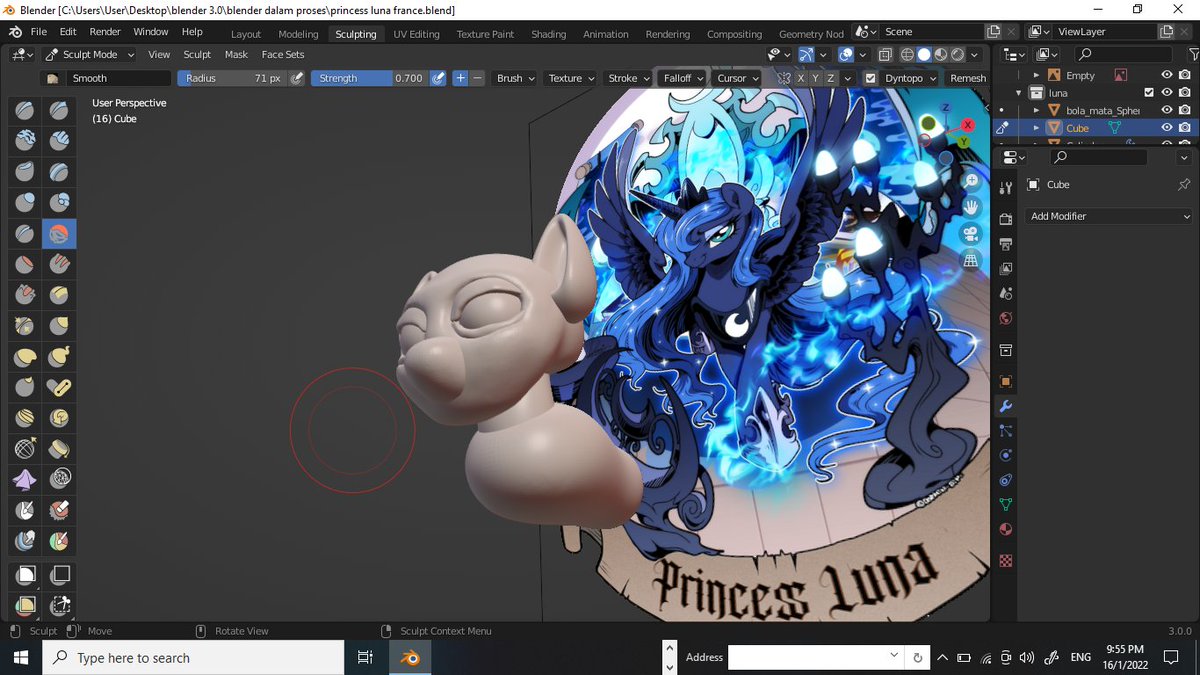The height and width of the screenshot is (675, 1200).
Task: Open the Brush settings dropdown
Action: (516, 78)
